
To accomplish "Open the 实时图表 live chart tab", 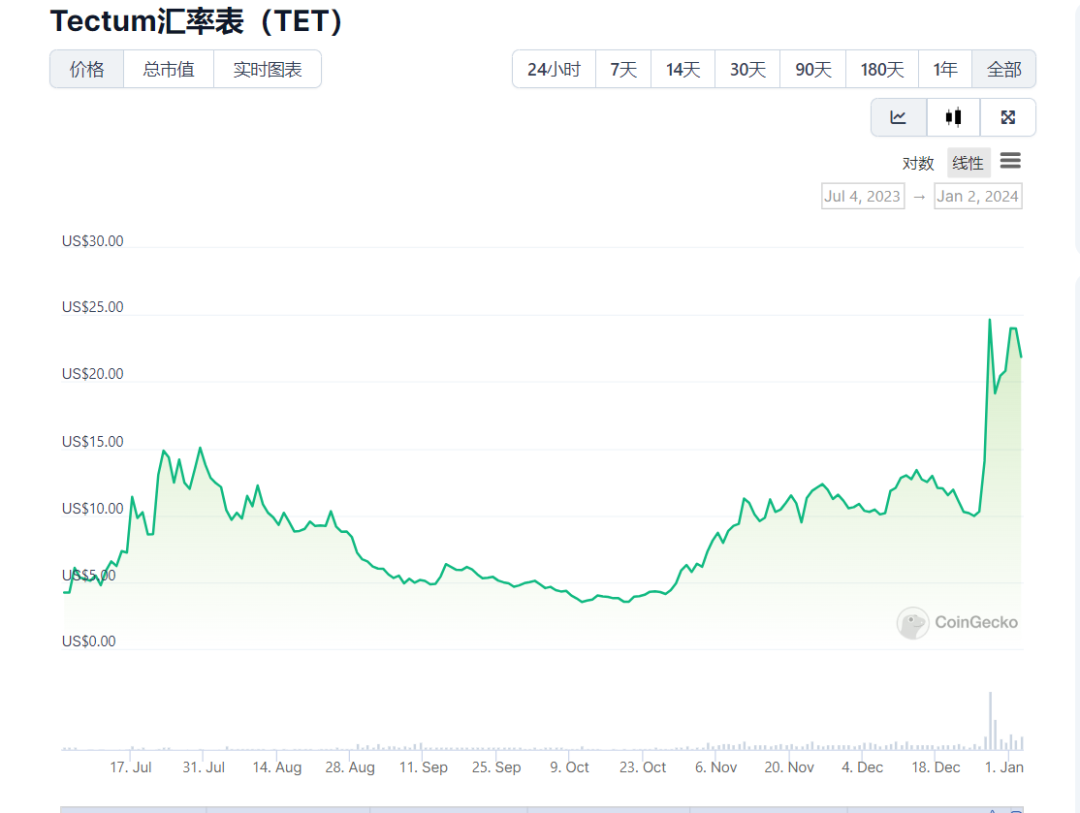I will pyautogui.click(x=267, y=69).
